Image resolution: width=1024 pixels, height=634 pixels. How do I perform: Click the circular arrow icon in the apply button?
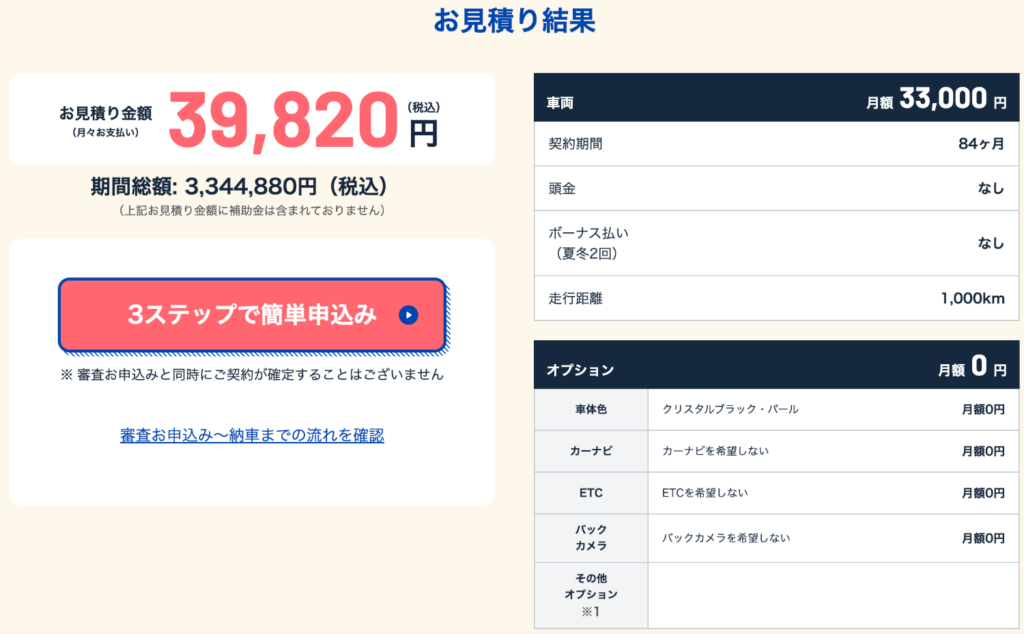click(x=407, y=315)
